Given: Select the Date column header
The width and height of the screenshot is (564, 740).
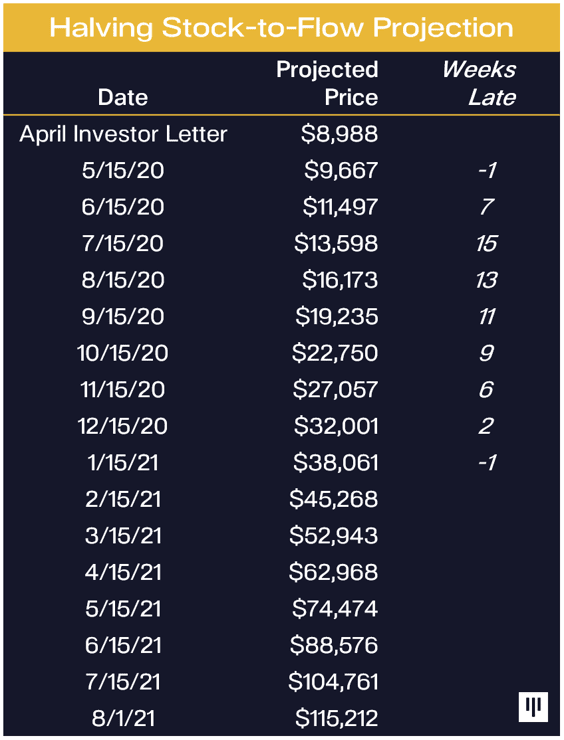Looking at the screenshot, I should (123, 98).
